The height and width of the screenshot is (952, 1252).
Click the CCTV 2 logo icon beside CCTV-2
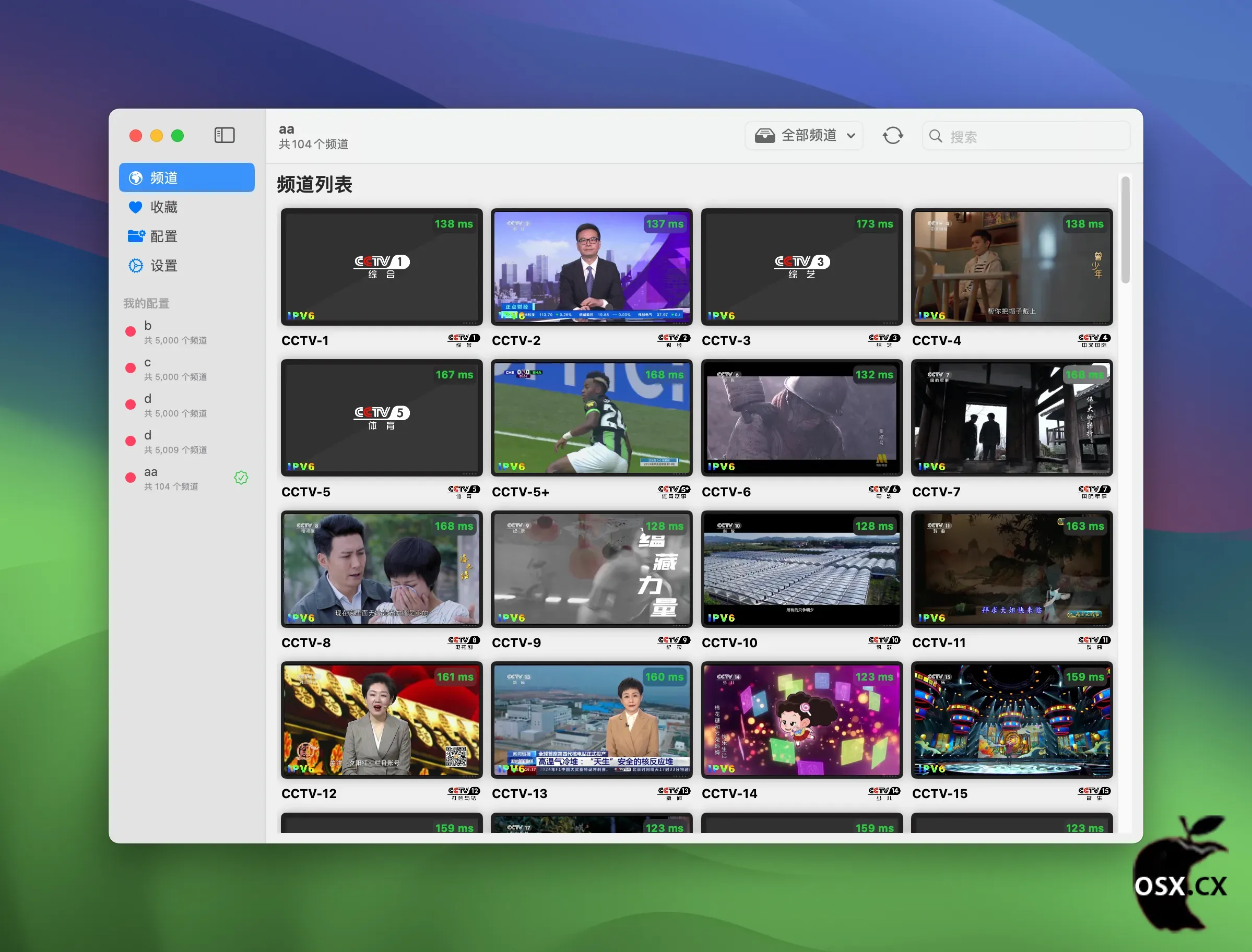(674, 341)
